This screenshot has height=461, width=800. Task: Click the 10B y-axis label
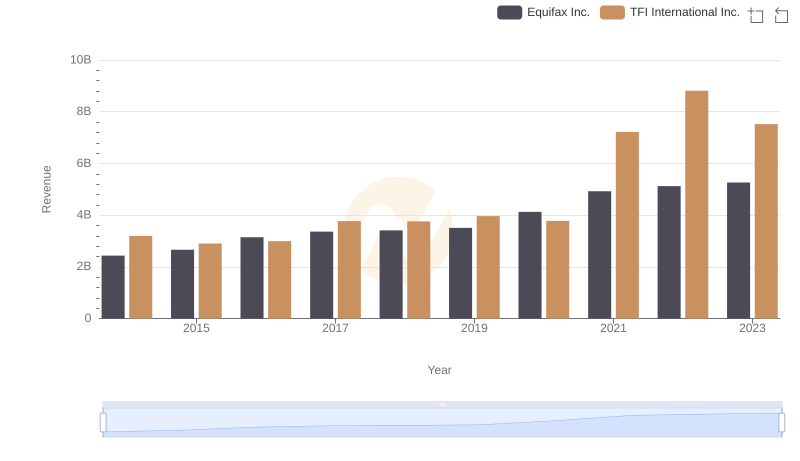[81, 60]
